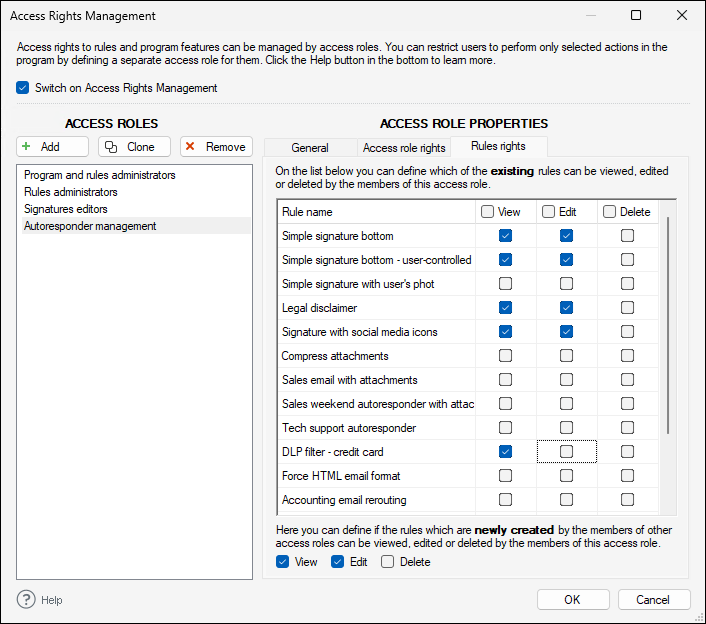Remove the selected access role
Image resolution: width=706 pixels, height=624 pixels.
click(216, 147)
